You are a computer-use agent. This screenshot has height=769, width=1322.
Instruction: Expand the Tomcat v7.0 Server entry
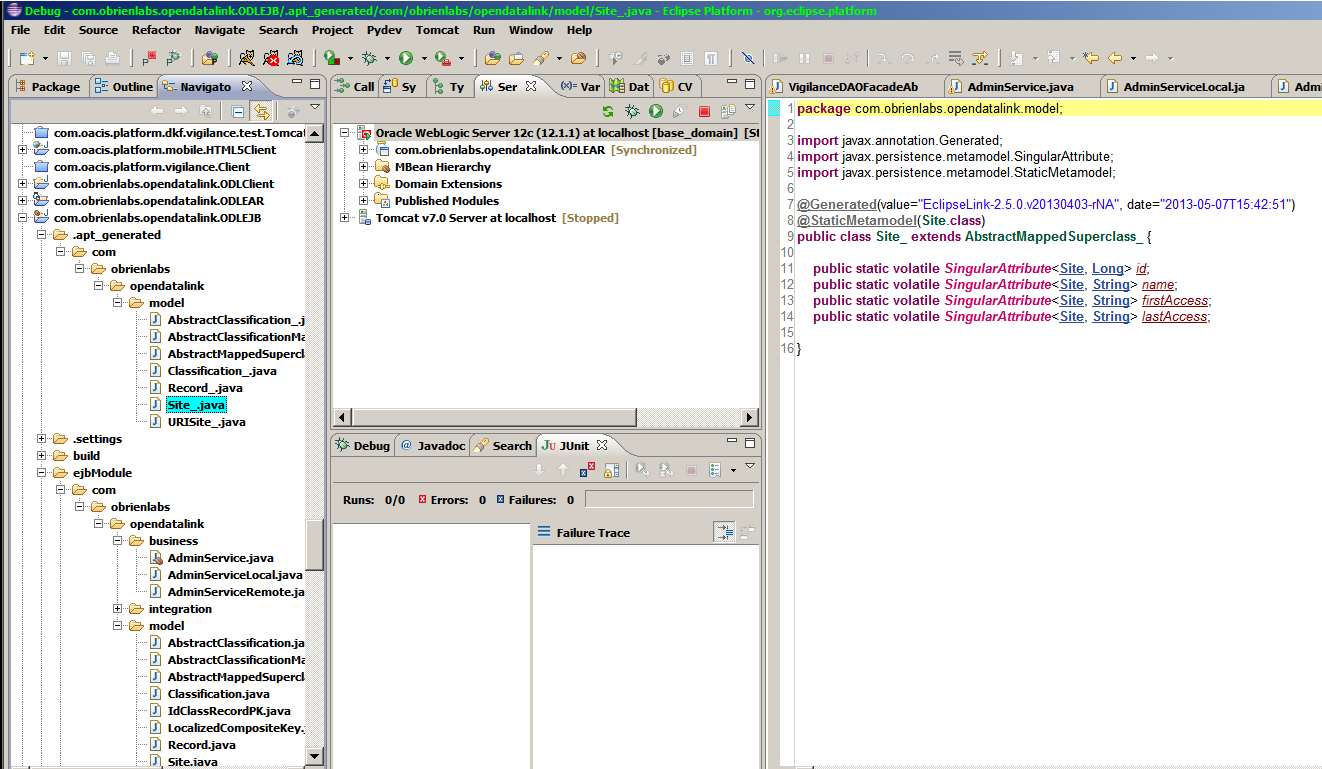pyautogui.click(x=345, y=218)
